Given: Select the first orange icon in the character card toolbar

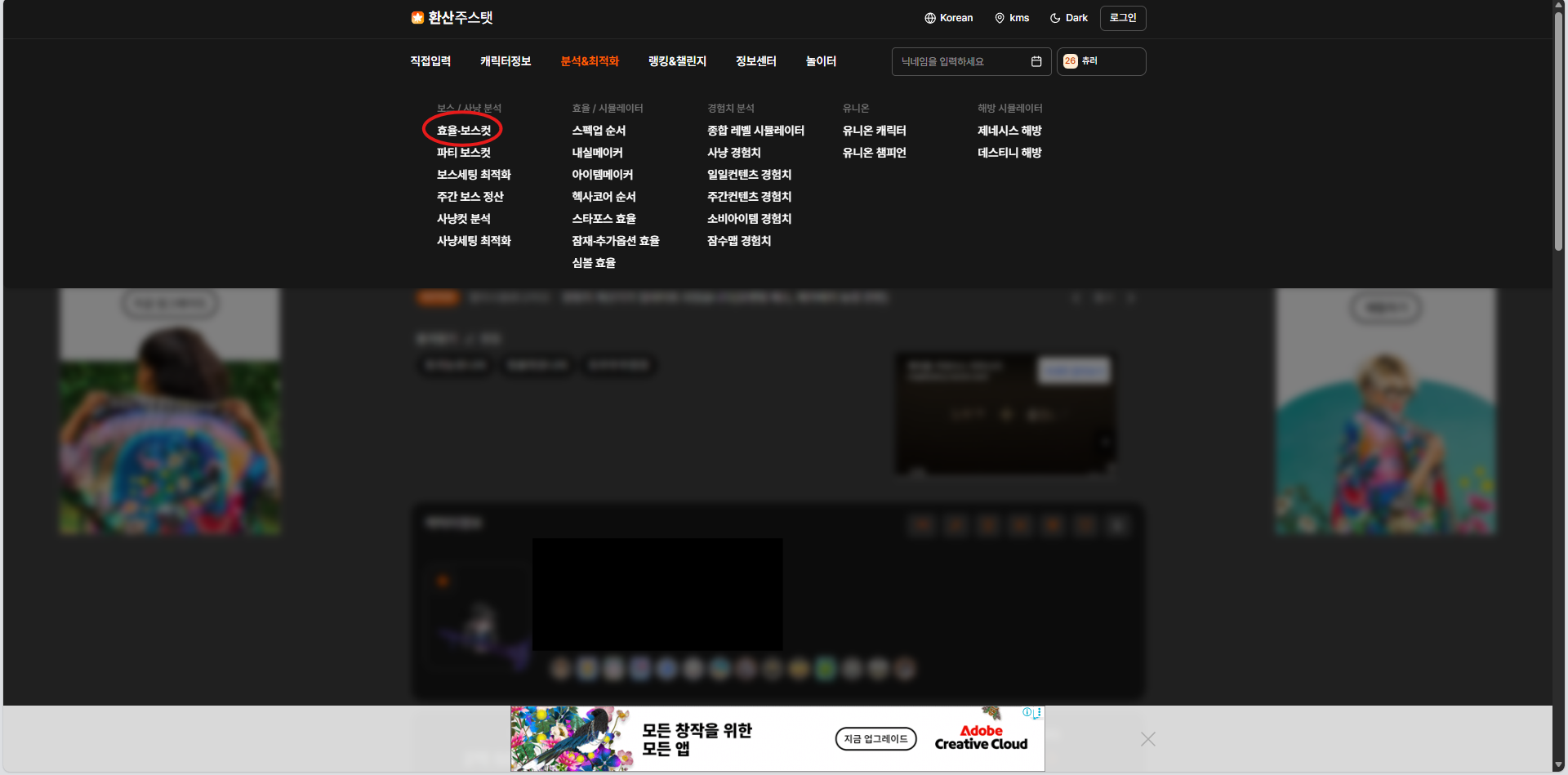Looking at the screenshot, I should pyautogui.click(x=921, y=525).
